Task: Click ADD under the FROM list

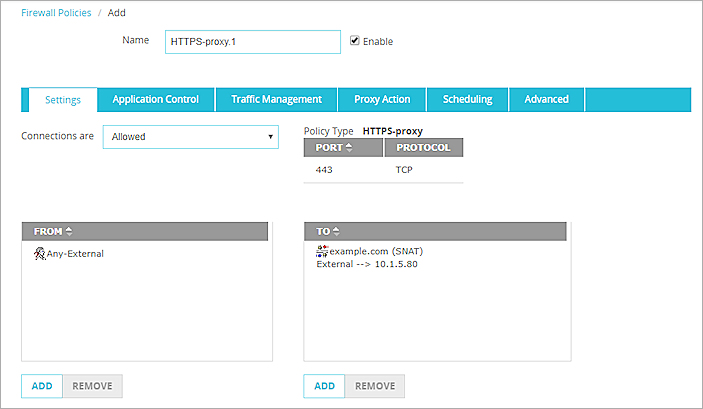Action: tap(42, 386)
